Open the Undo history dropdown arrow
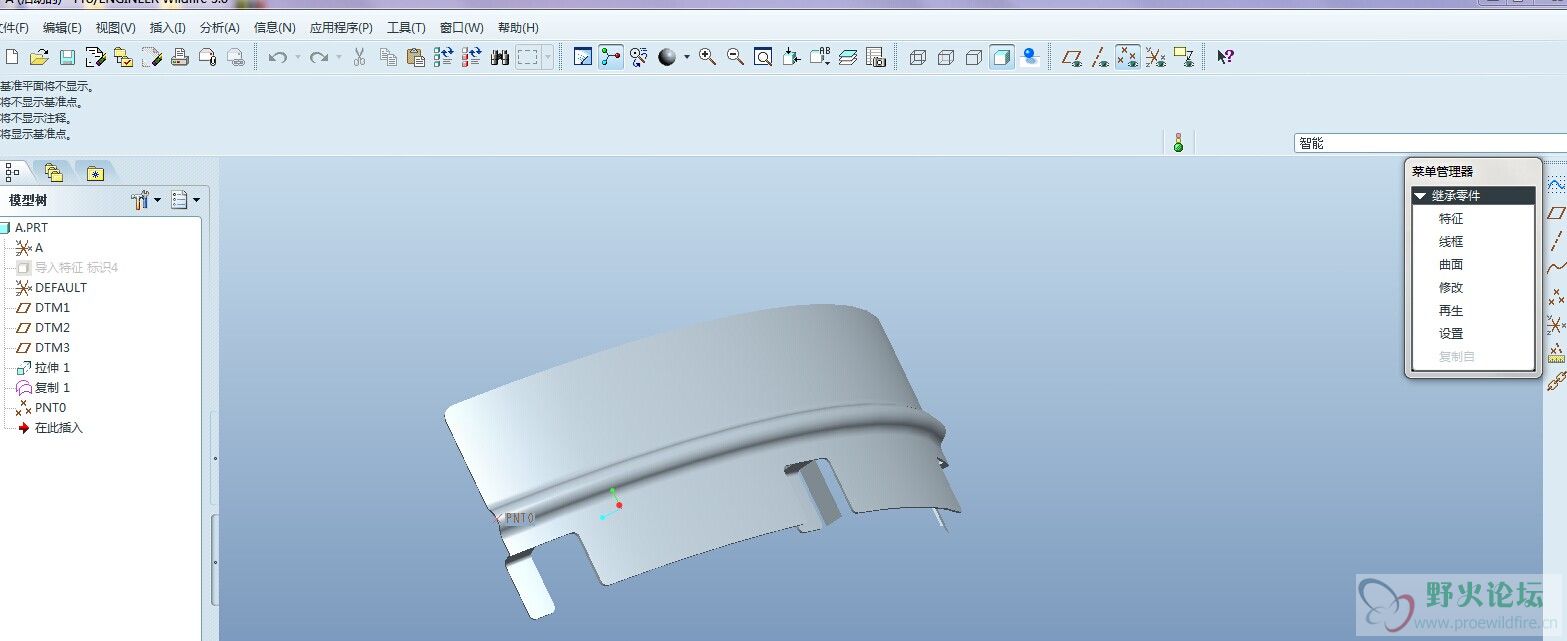1567x641 pixels. (x=297, y=57)
